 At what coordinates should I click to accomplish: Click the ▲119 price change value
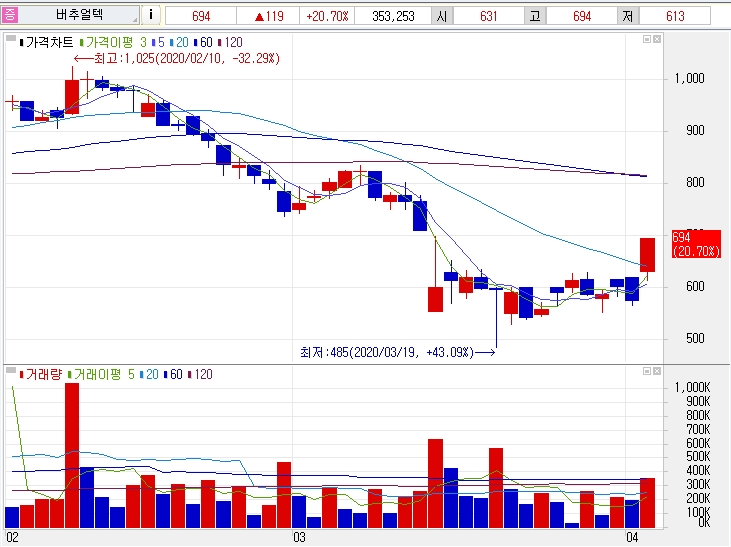pyautogui.click(x=269, y=16)
